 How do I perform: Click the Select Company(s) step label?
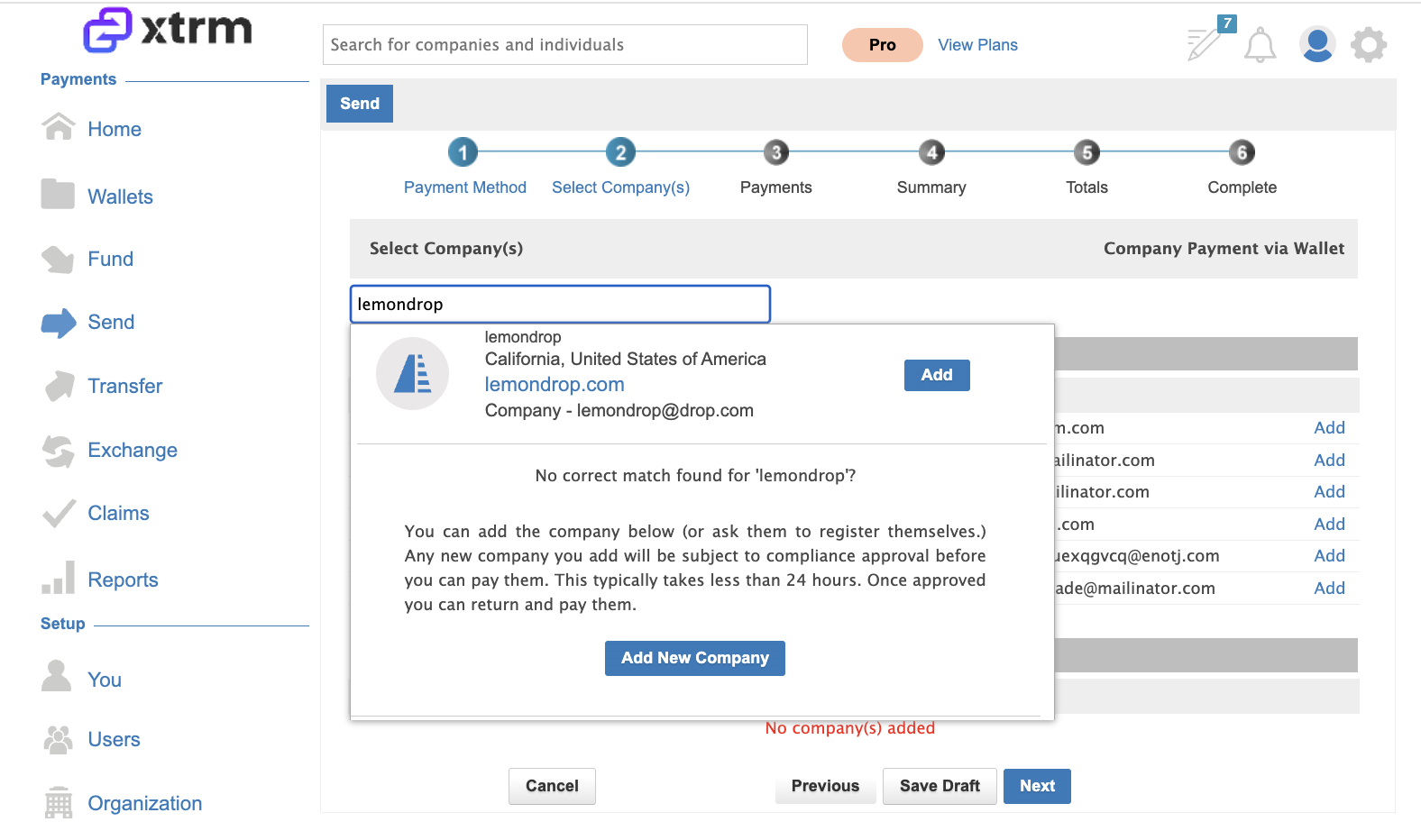(620, 187)
